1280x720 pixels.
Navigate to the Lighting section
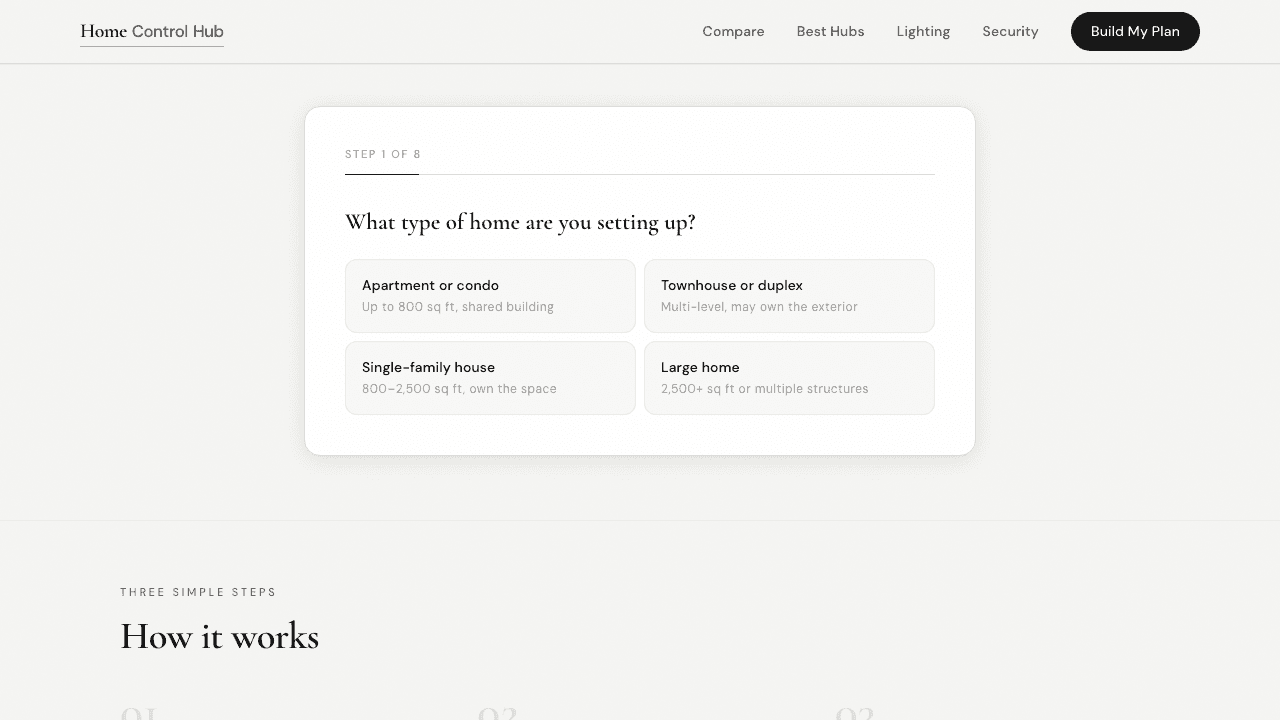click(923, 31)
